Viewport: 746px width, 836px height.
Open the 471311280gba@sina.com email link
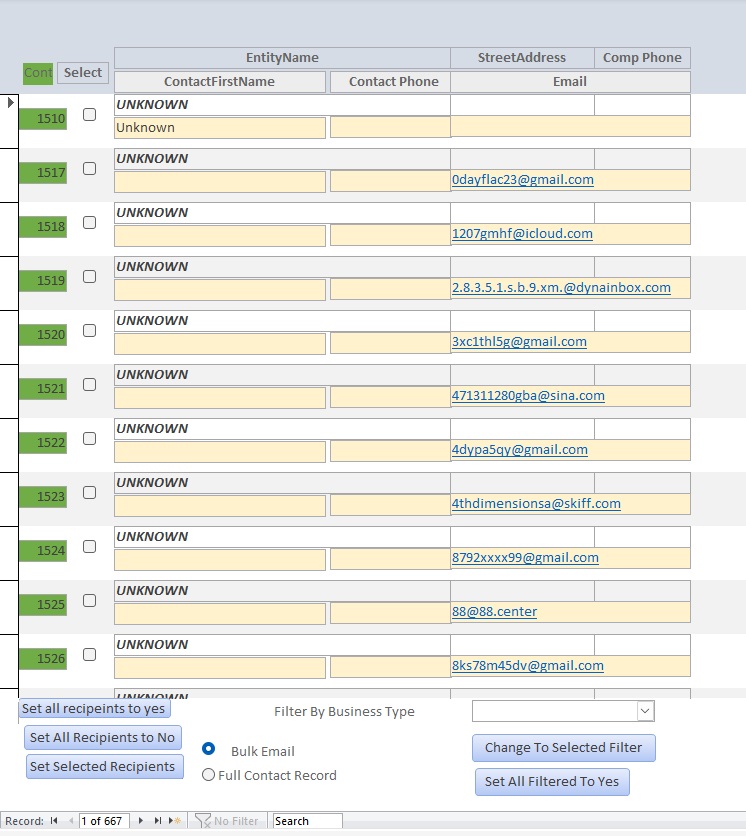[528, 396]
